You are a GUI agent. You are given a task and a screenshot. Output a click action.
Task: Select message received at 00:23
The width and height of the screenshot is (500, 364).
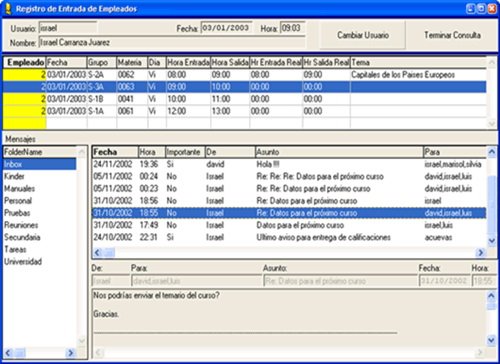[x=289, y=188]
